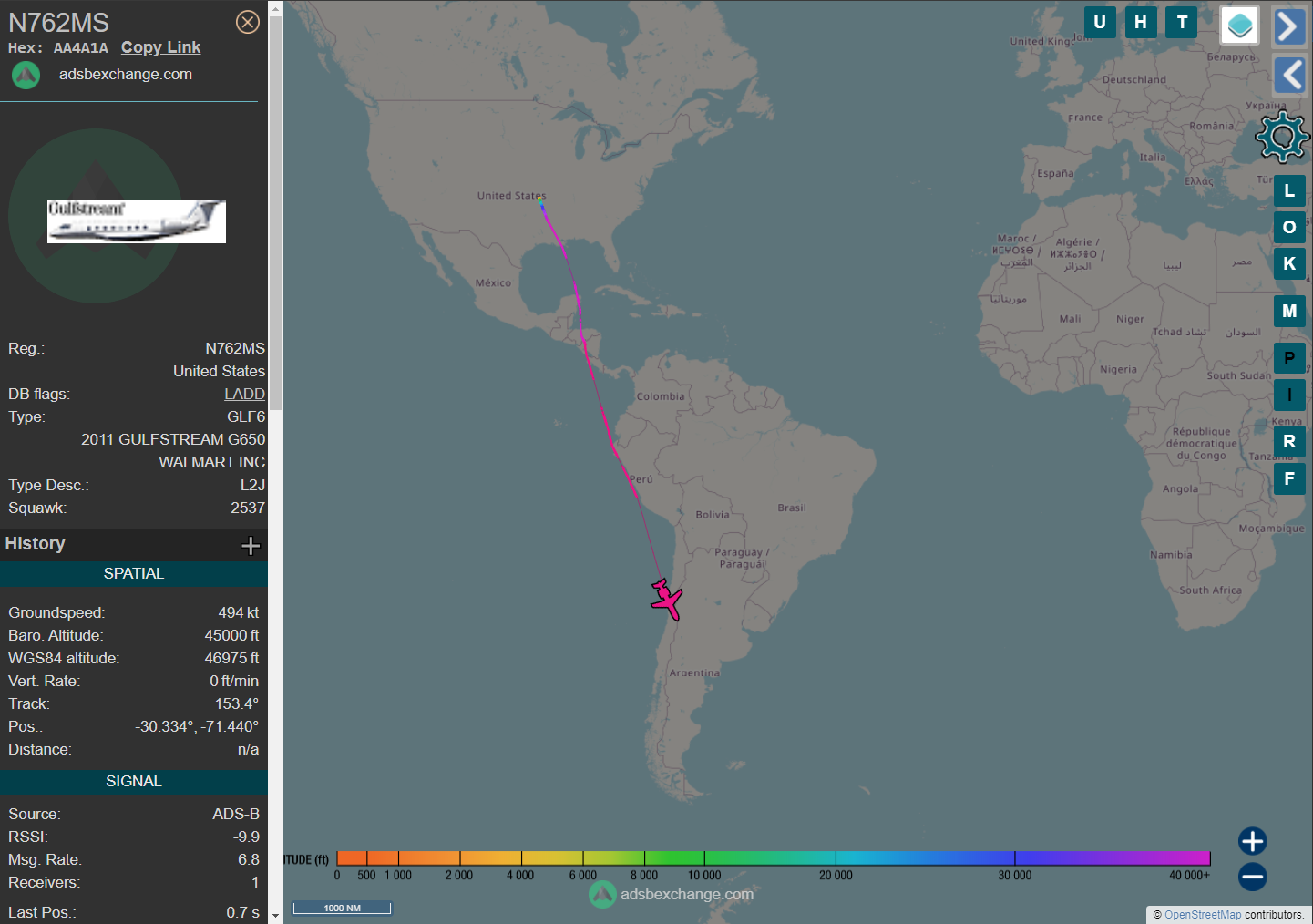
Task: Click the Copy Link hyperlink
Action: click(160, 47)
